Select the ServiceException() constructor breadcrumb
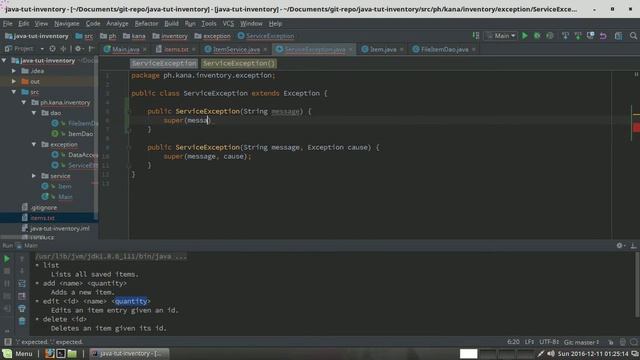 (239, 63)
